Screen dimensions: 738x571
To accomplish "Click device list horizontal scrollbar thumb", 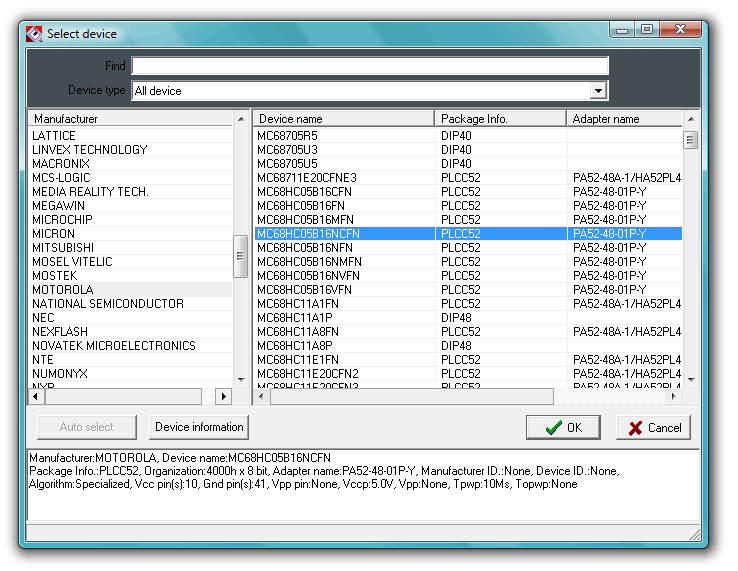I will pyautogui.click(x=412, y=396).
